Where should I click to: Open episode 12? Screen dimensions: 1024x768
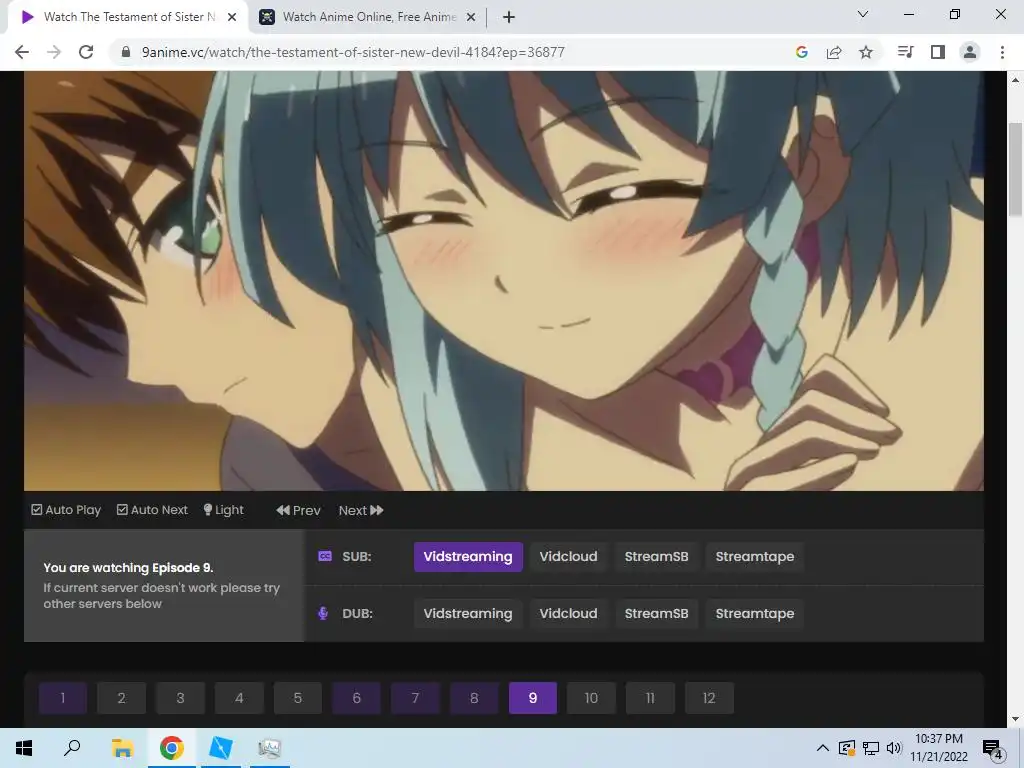(x=709, y=698)
